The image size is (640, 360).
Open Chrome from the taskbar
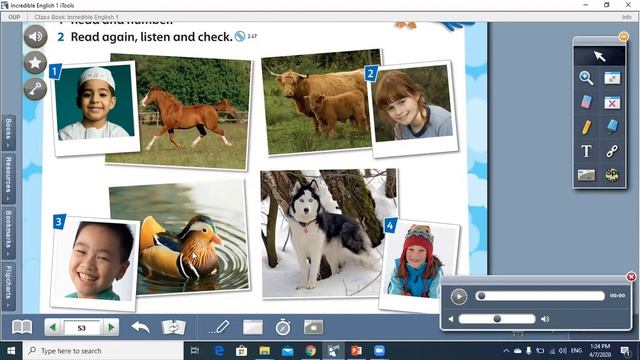point(311,351)
